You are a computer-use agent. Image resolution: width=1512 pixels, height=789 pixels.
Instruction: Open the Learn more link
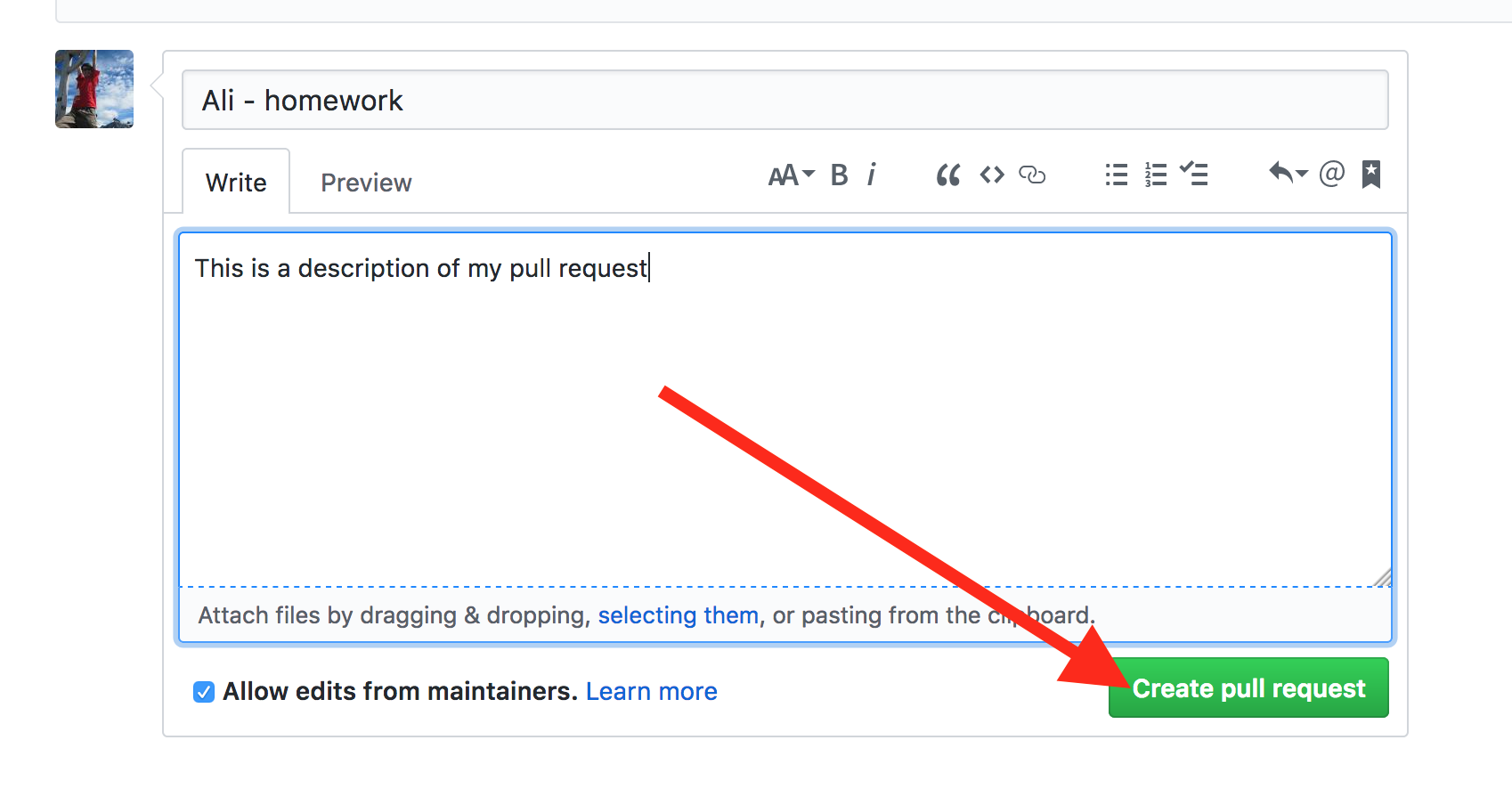[x=652, y=691]
